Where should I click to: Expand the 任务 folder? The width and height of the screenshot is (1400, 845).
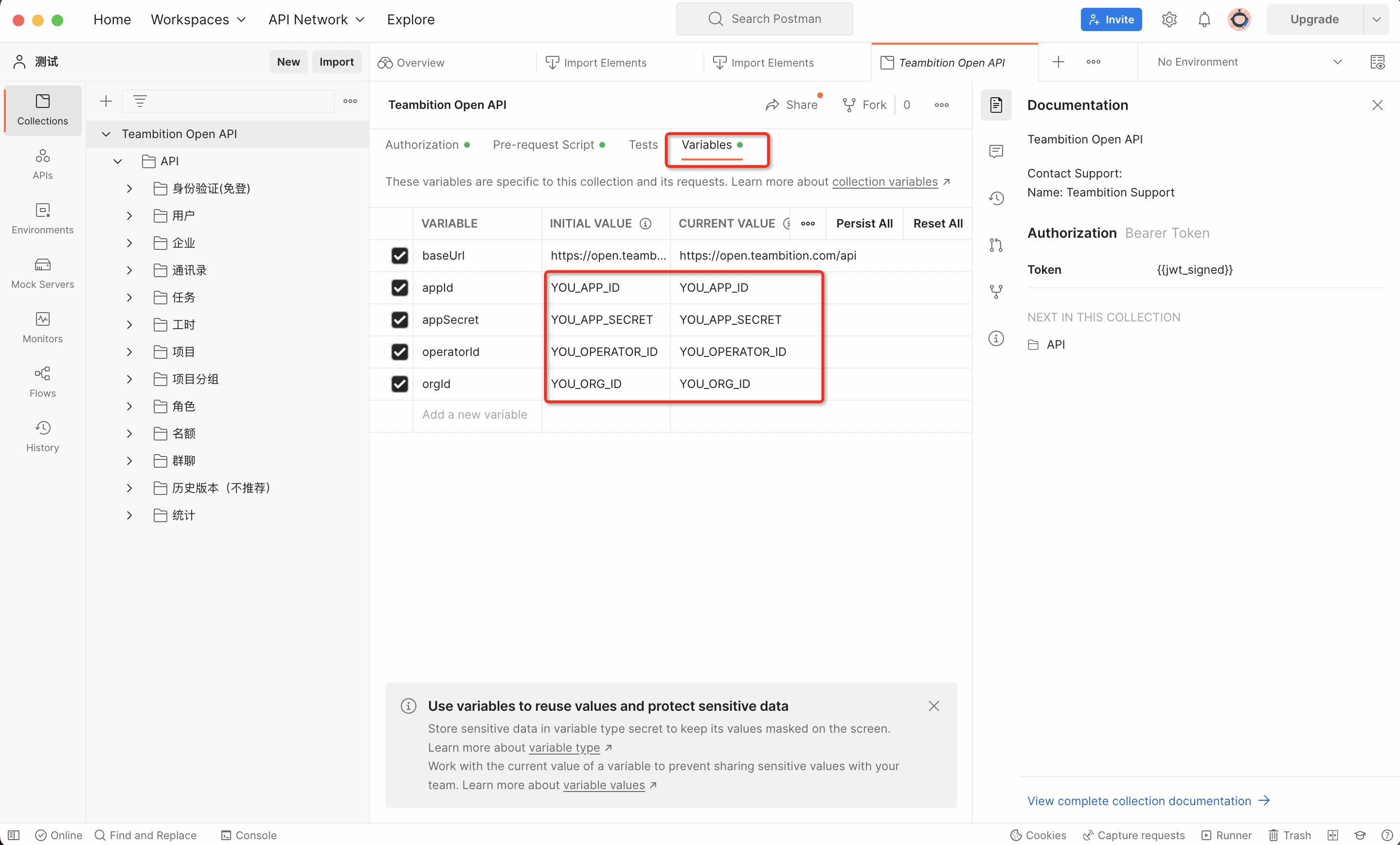pyautogui.click(x=129, y=298)
